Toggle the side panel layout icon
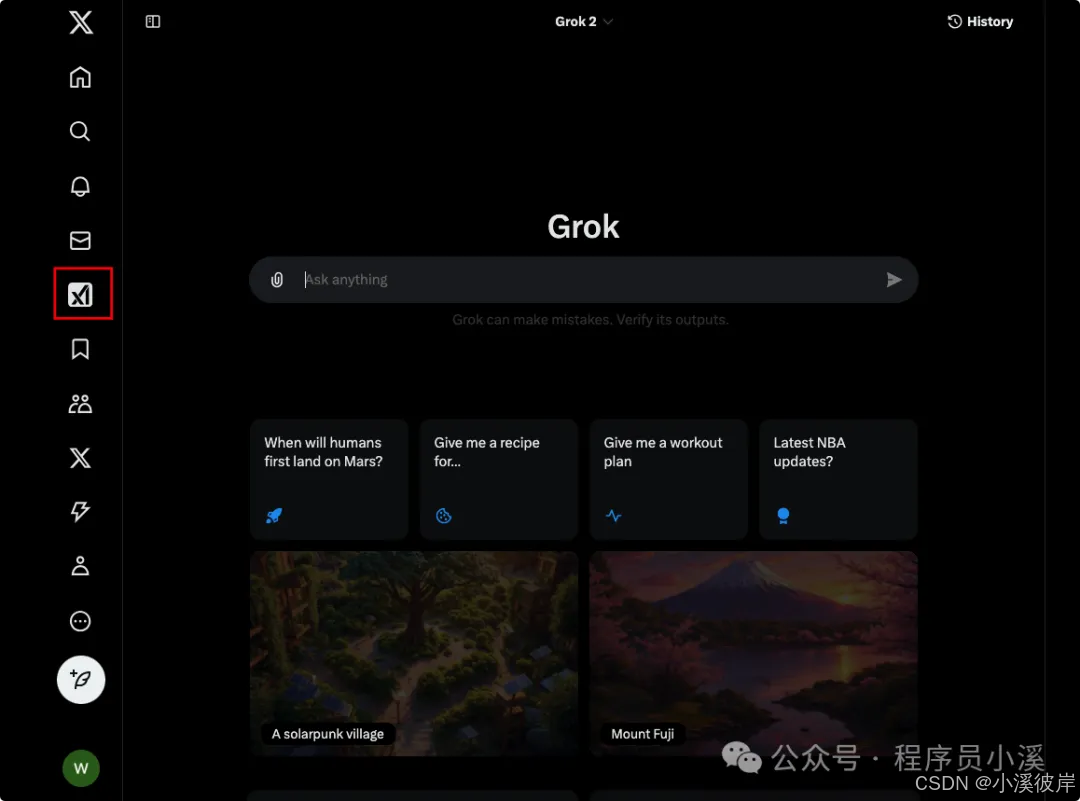The image size is (1080, 801). pos(153,22)
